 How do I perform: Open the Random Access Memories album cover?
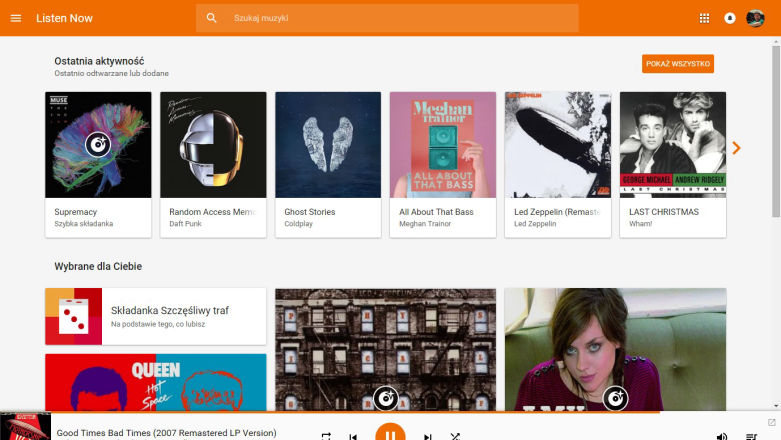213,145
